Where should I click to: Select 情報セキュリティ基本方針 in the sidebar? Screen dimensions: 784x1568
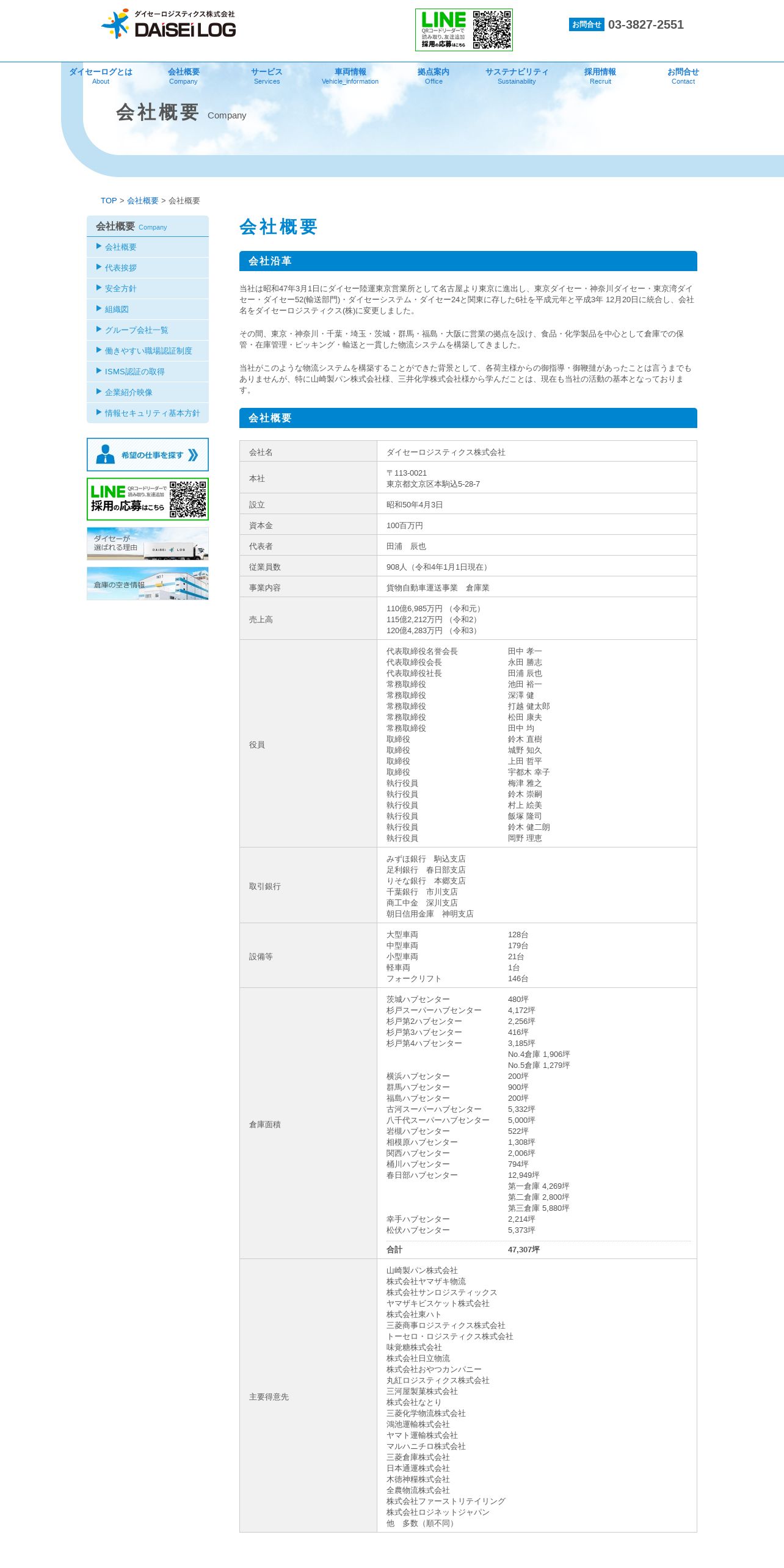[x=148, y=413]
